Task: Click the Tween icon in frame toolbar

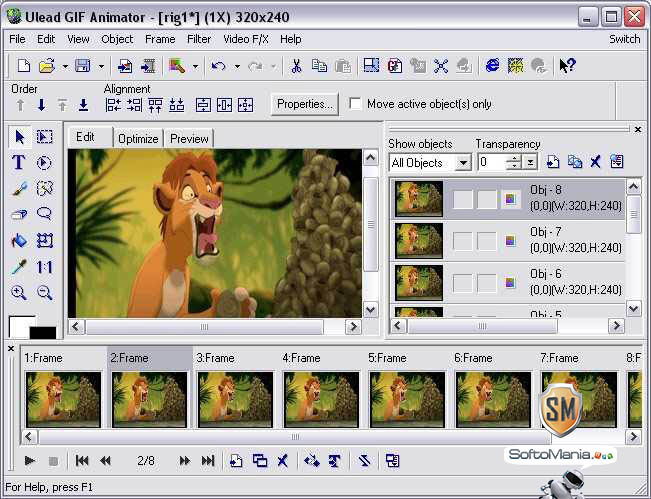Action: (x=311, y=460)
